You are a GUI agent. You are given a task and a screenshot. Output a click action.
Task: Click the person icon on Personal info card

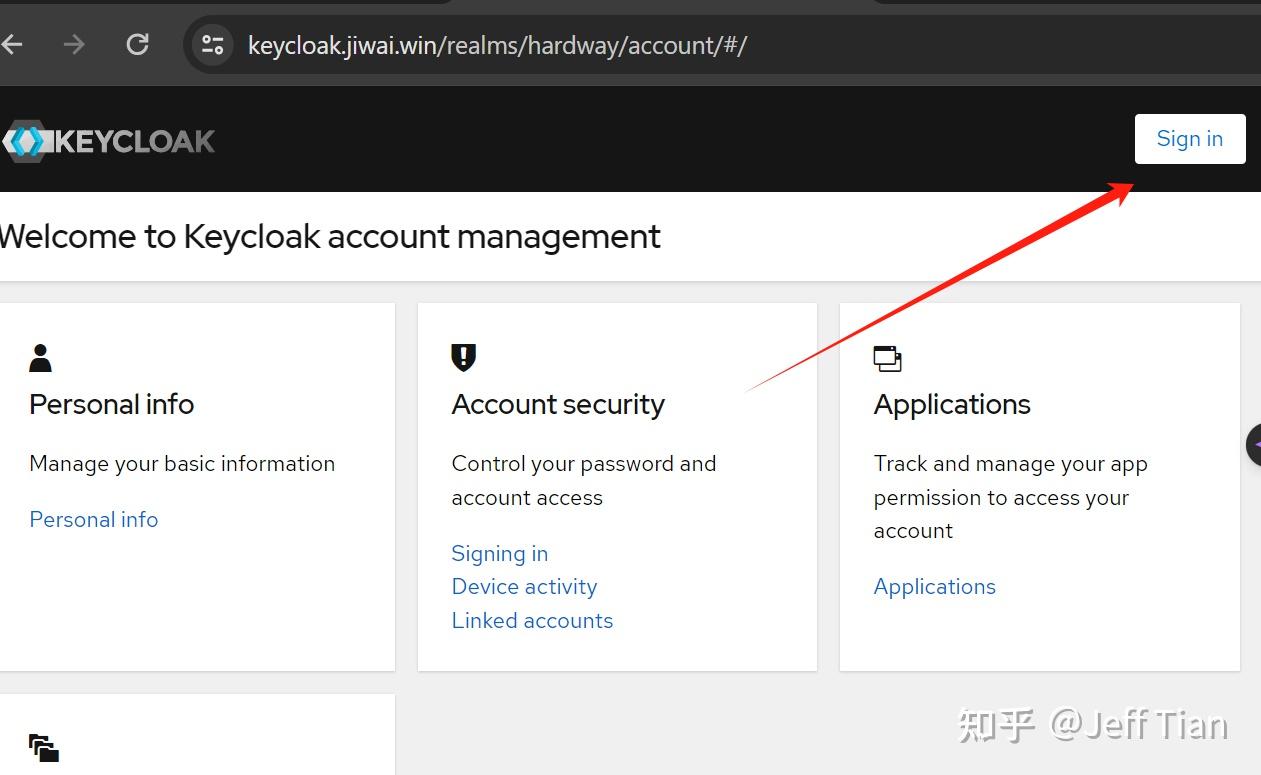(40, 357)
